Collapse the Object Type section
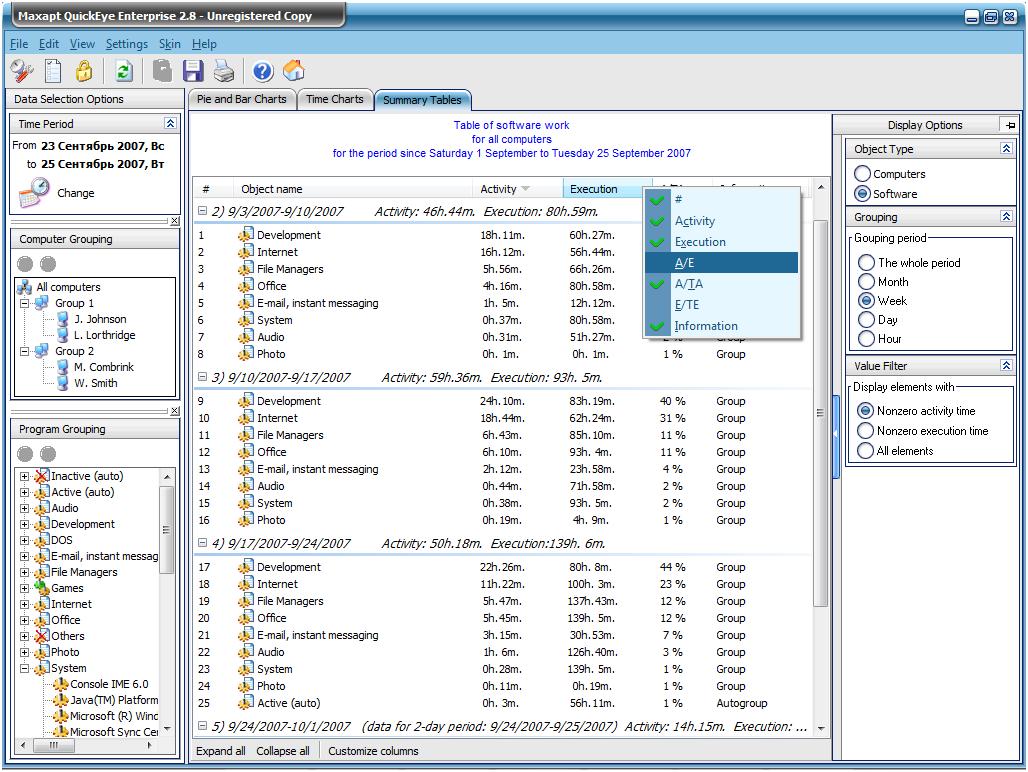Screen dimensions: 1028x772 coord(1006,149)
